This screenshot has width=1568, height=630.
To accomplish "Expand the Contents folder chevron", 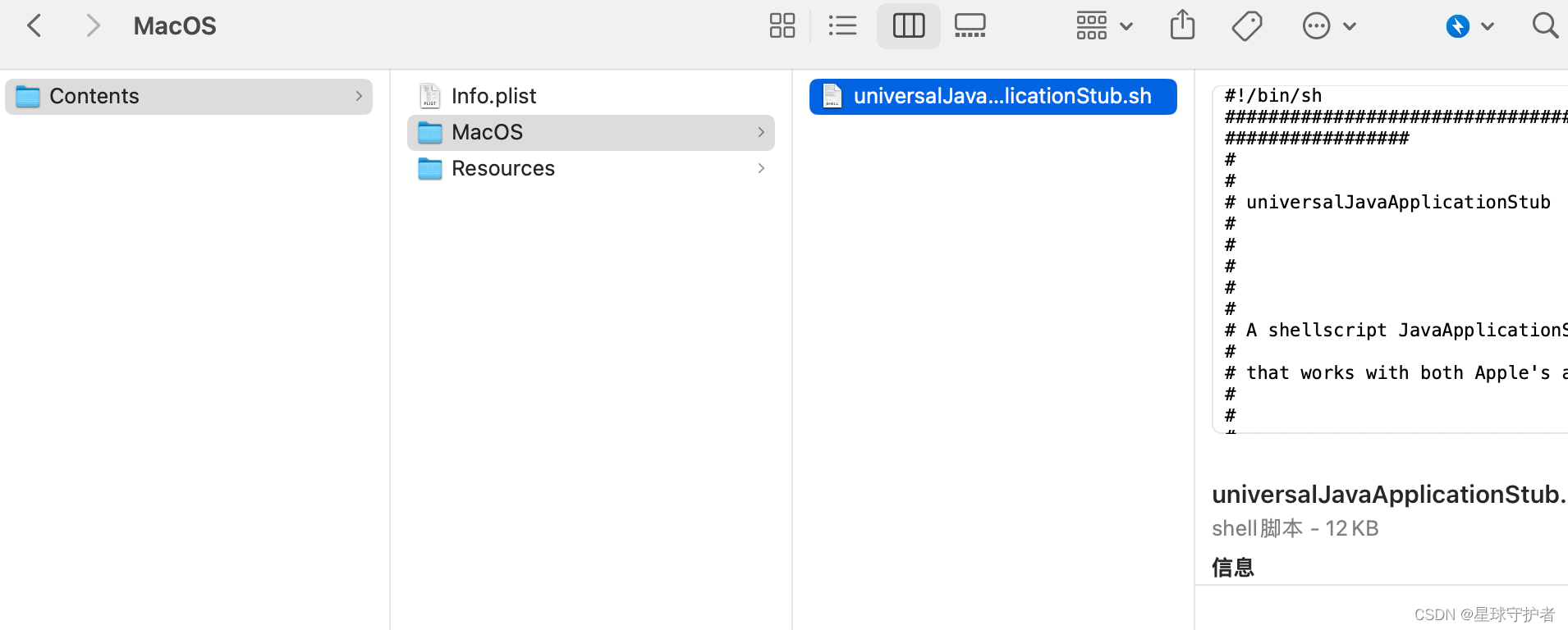I will pos(359,96).
